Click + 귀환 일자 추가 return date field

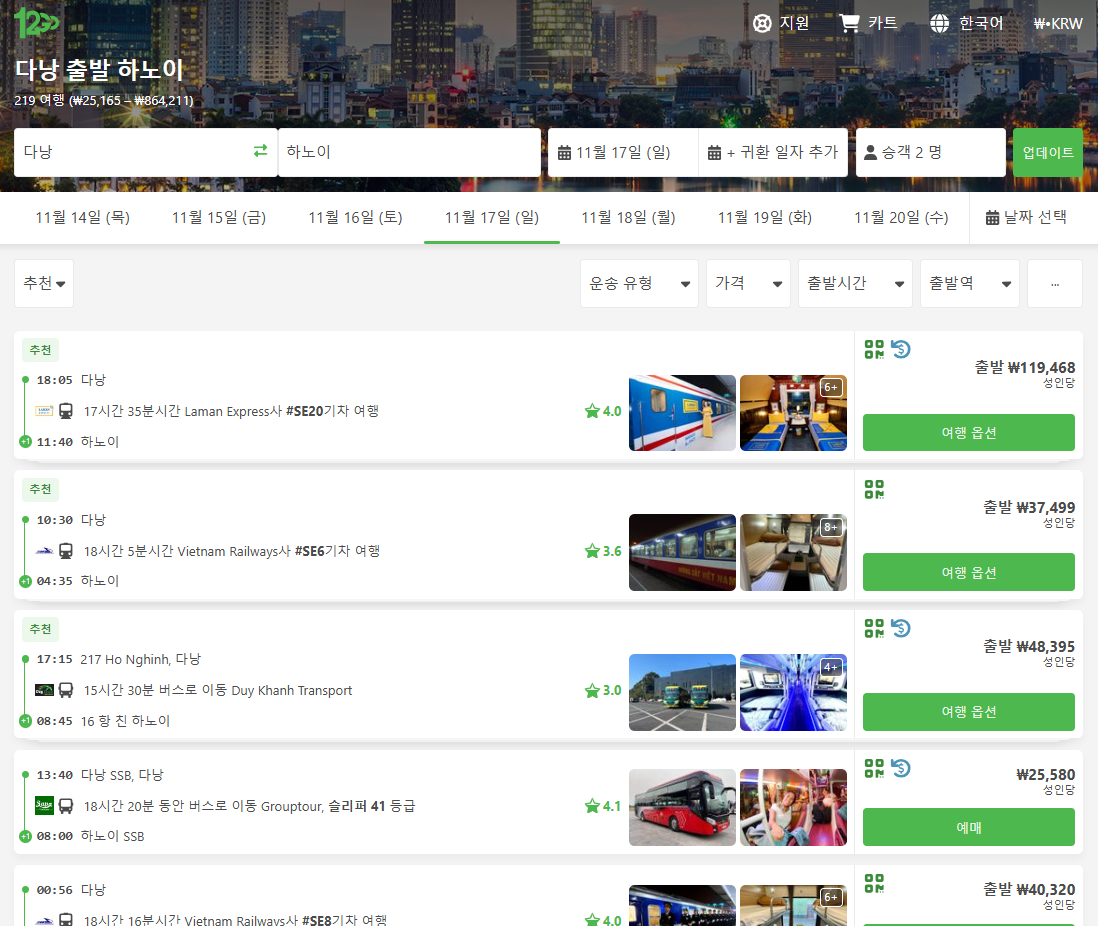[x=773, y=152]
